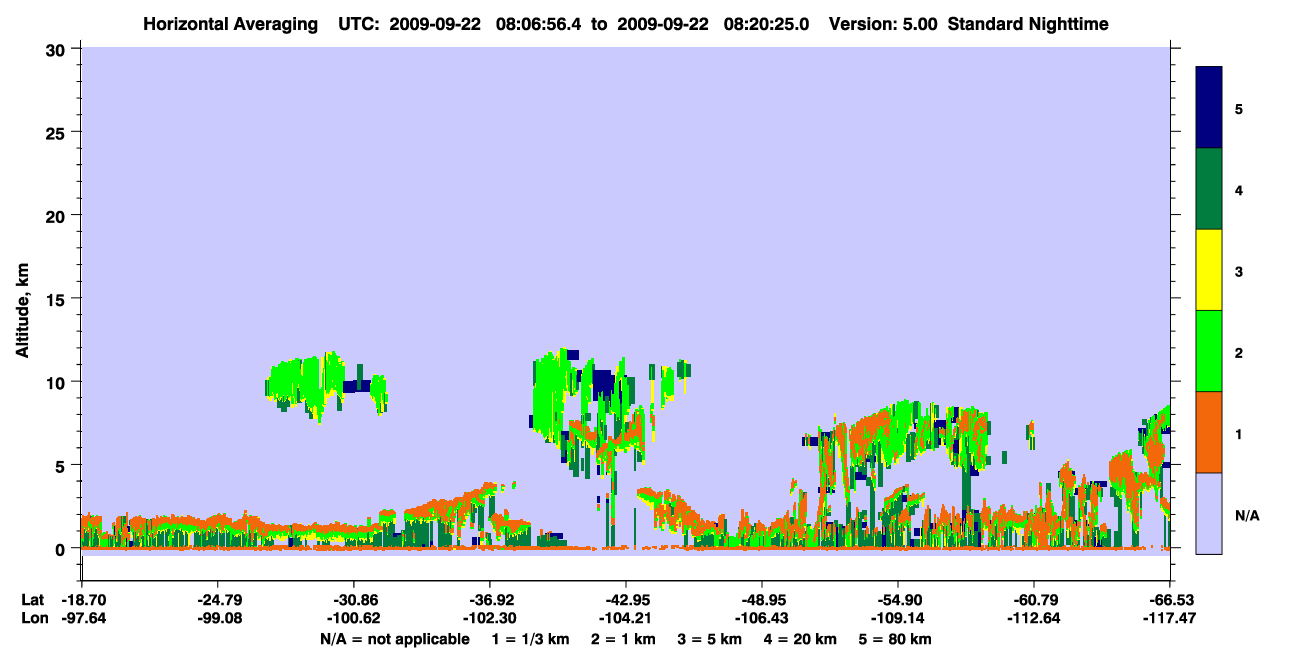
Task: Click the bright green color bar segment 2
Action: tap(1209, 351)
